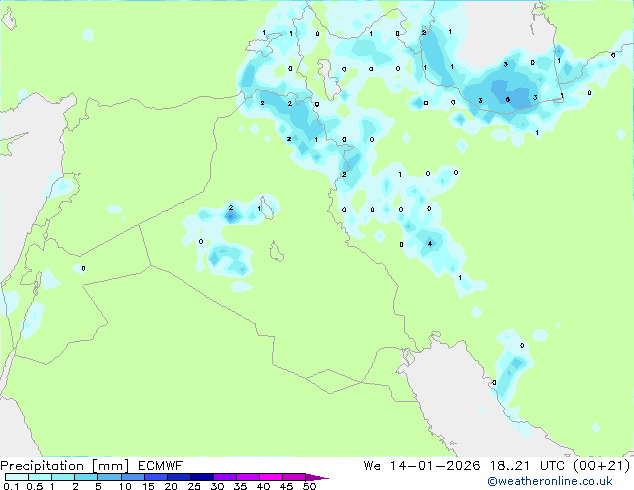Click the 0.5–1 mm legend color swatch
Viewport: 634px width, 490px height.
[x=40, y=477]
